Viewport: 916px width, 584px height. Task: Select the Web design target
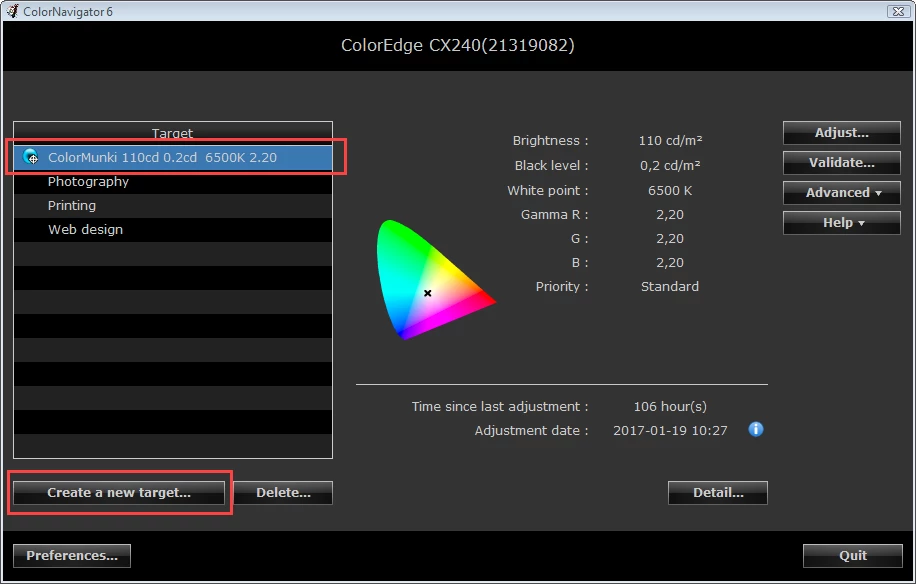click(173, 230)
